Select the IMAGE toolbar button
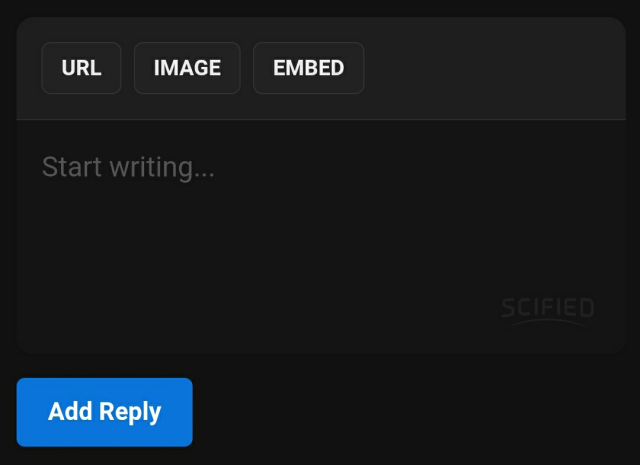The image size is (640, 465). point(187,68)
